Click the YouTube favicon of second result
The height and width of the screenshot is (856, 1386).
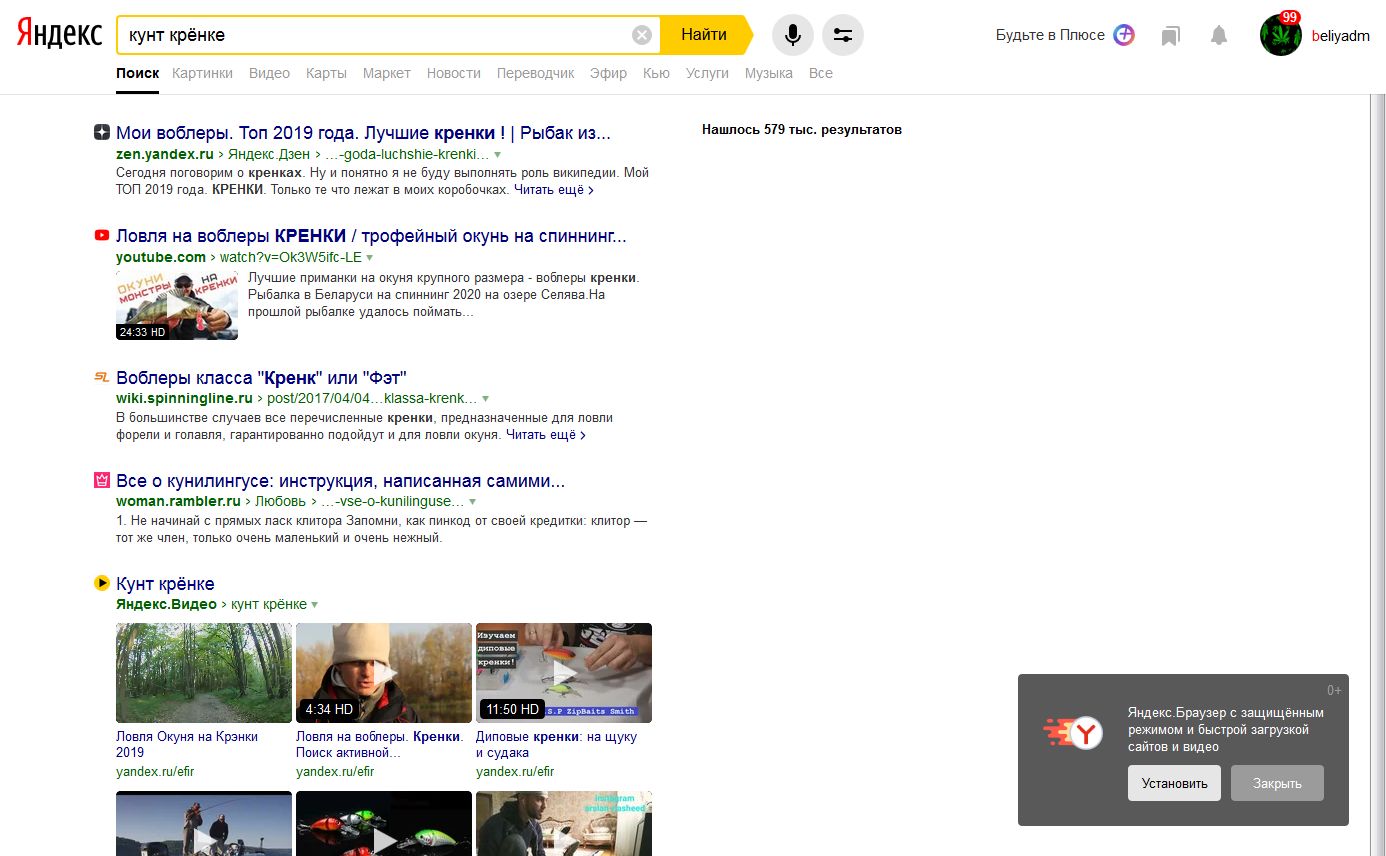101,235
